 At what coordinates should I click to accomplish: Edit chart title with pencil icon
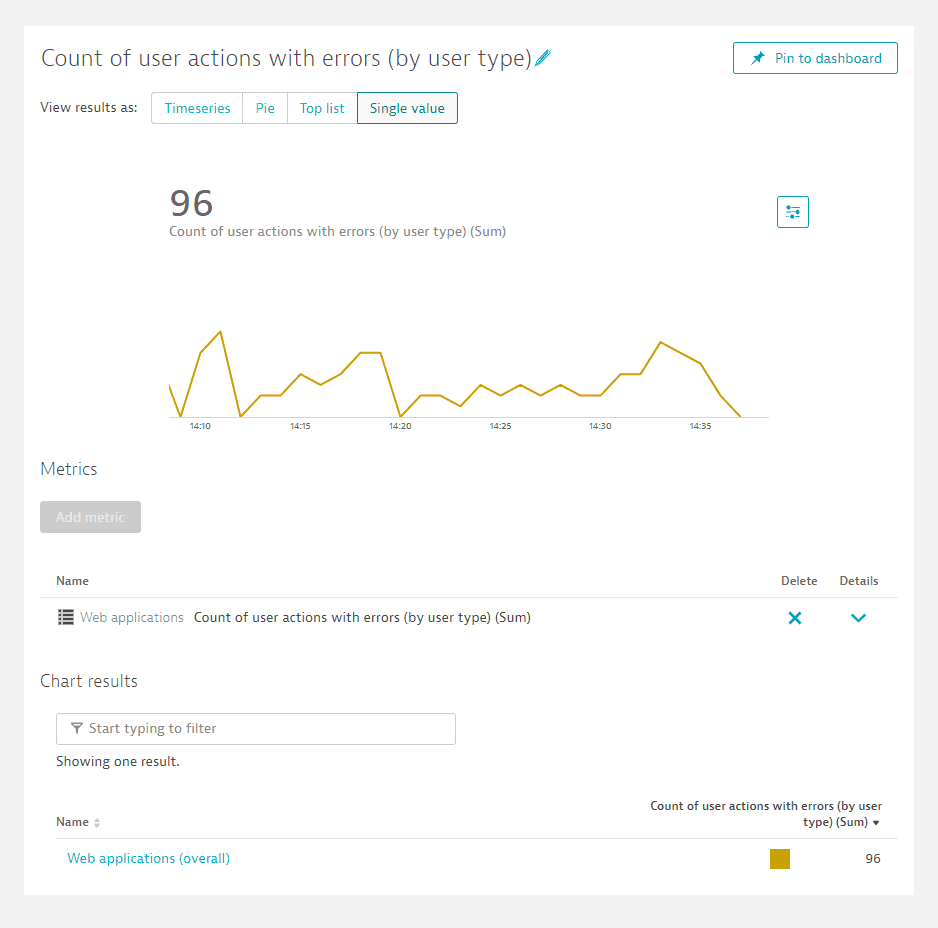tap(543, 58)
